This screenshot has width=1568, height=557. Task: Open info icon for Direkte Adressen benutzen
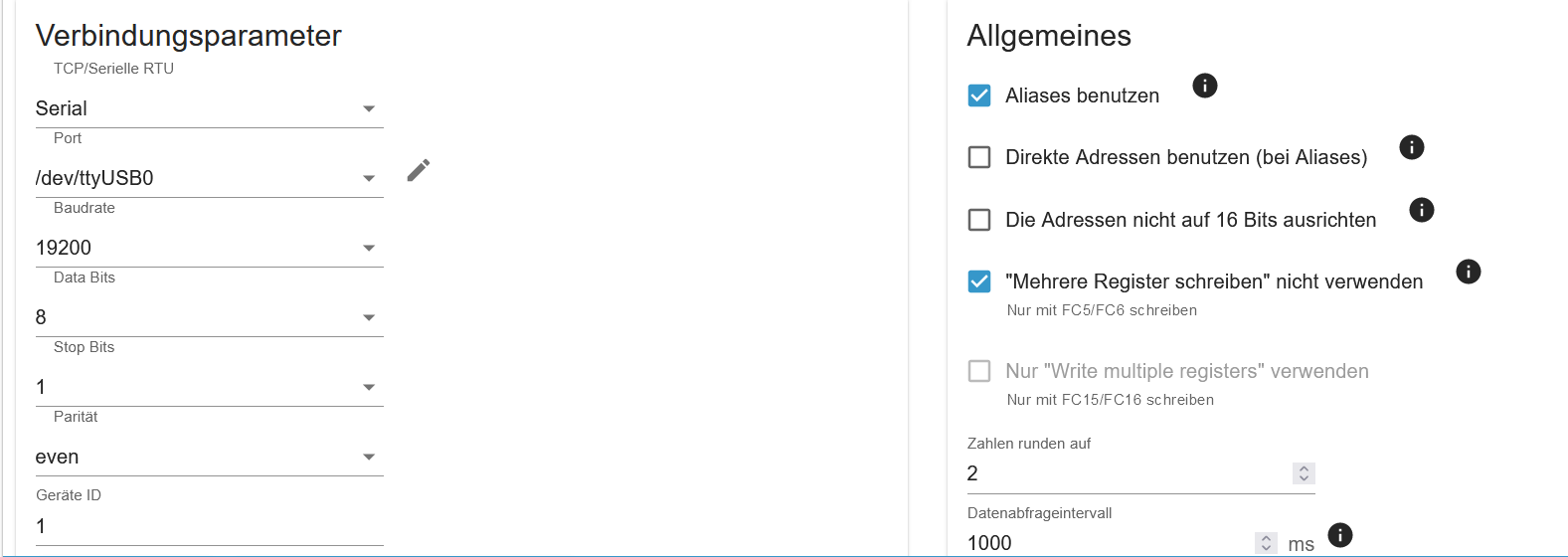click(1412, 147)
